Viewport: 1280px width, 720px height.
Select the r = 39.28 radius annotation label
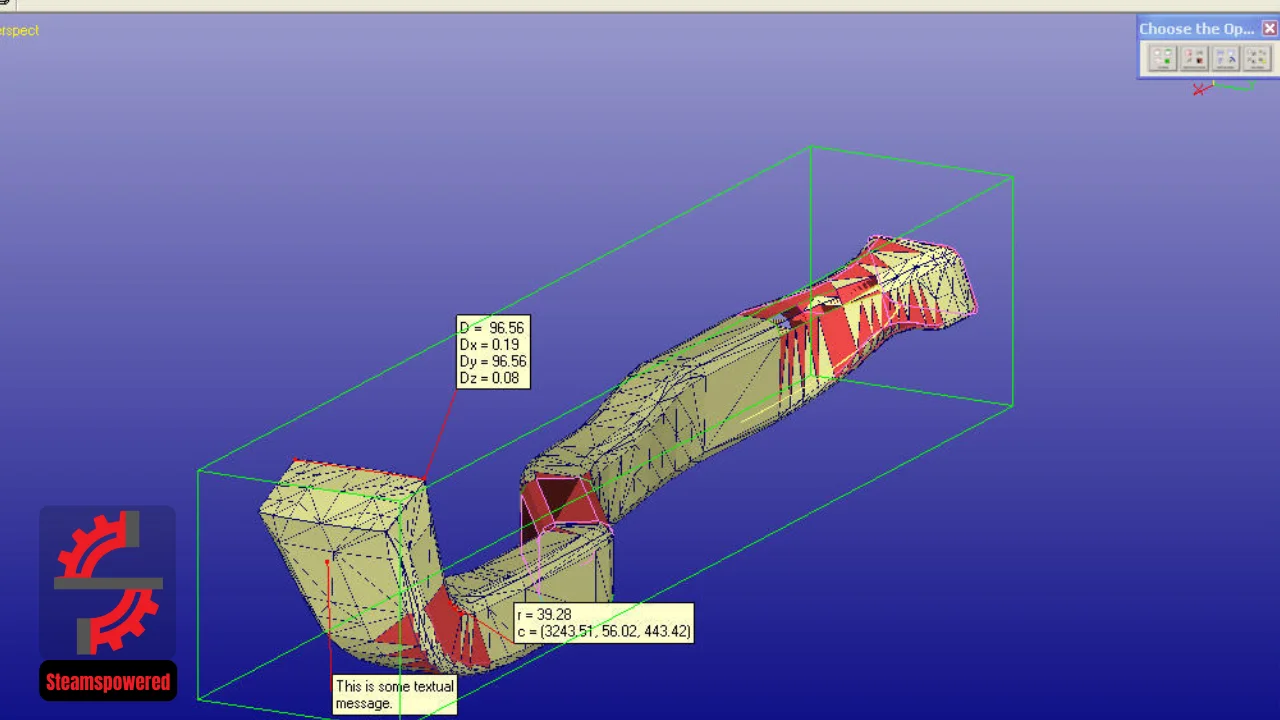click(x=603, y=623)
